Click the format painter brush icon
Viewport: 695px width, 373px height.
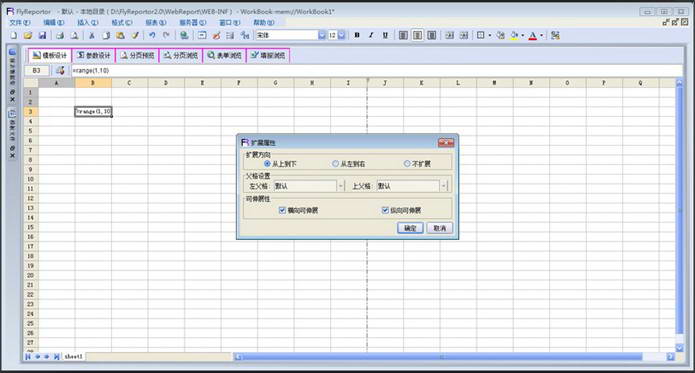pyautogui.click(x=135, y=35)
